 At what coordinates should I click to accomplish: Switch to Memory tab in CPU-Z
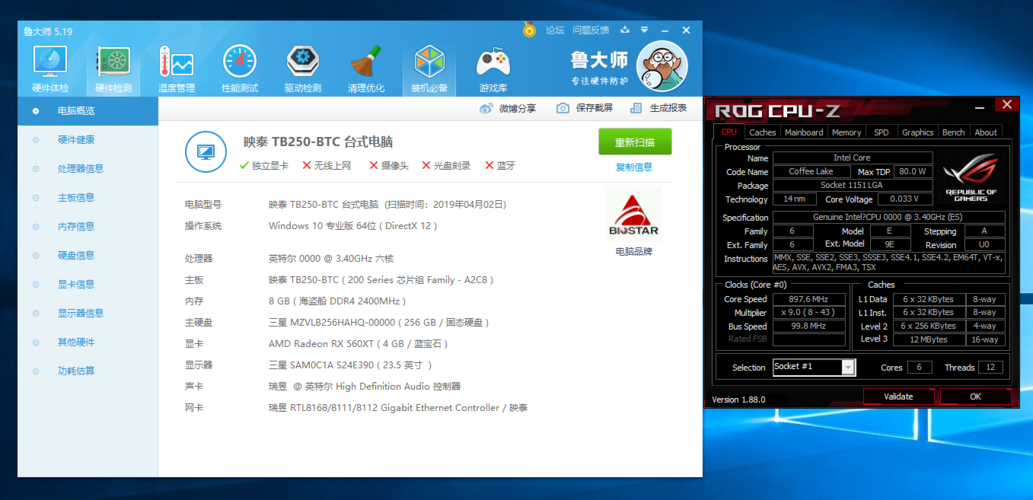point(846,132)
